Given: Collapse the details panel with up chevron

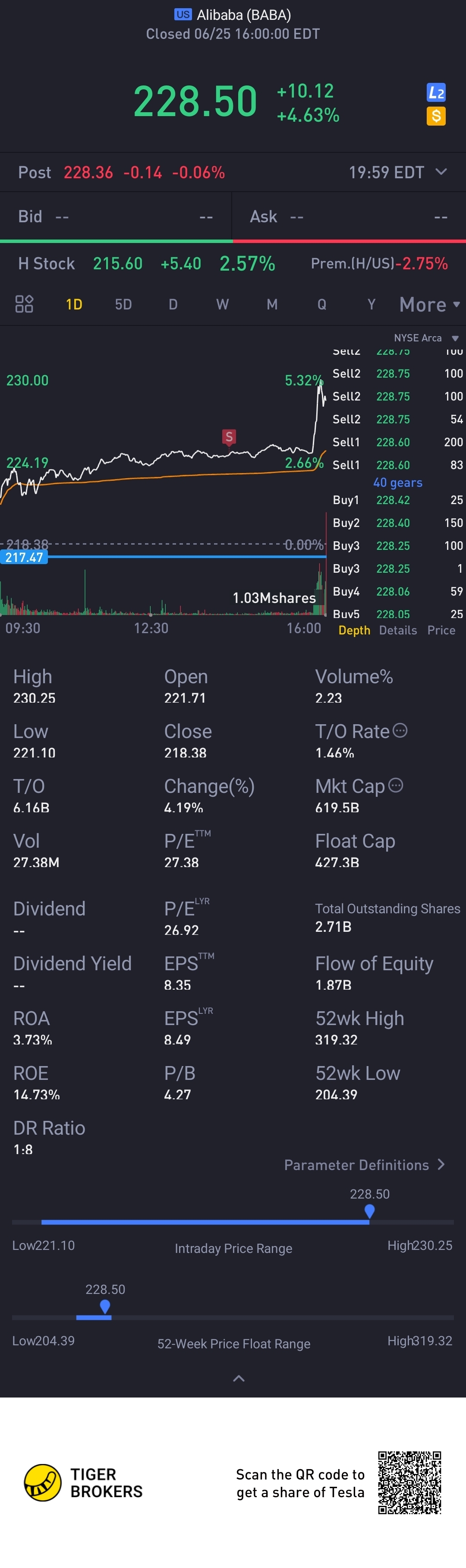Looking at the screenshot, I should 239,1378.
